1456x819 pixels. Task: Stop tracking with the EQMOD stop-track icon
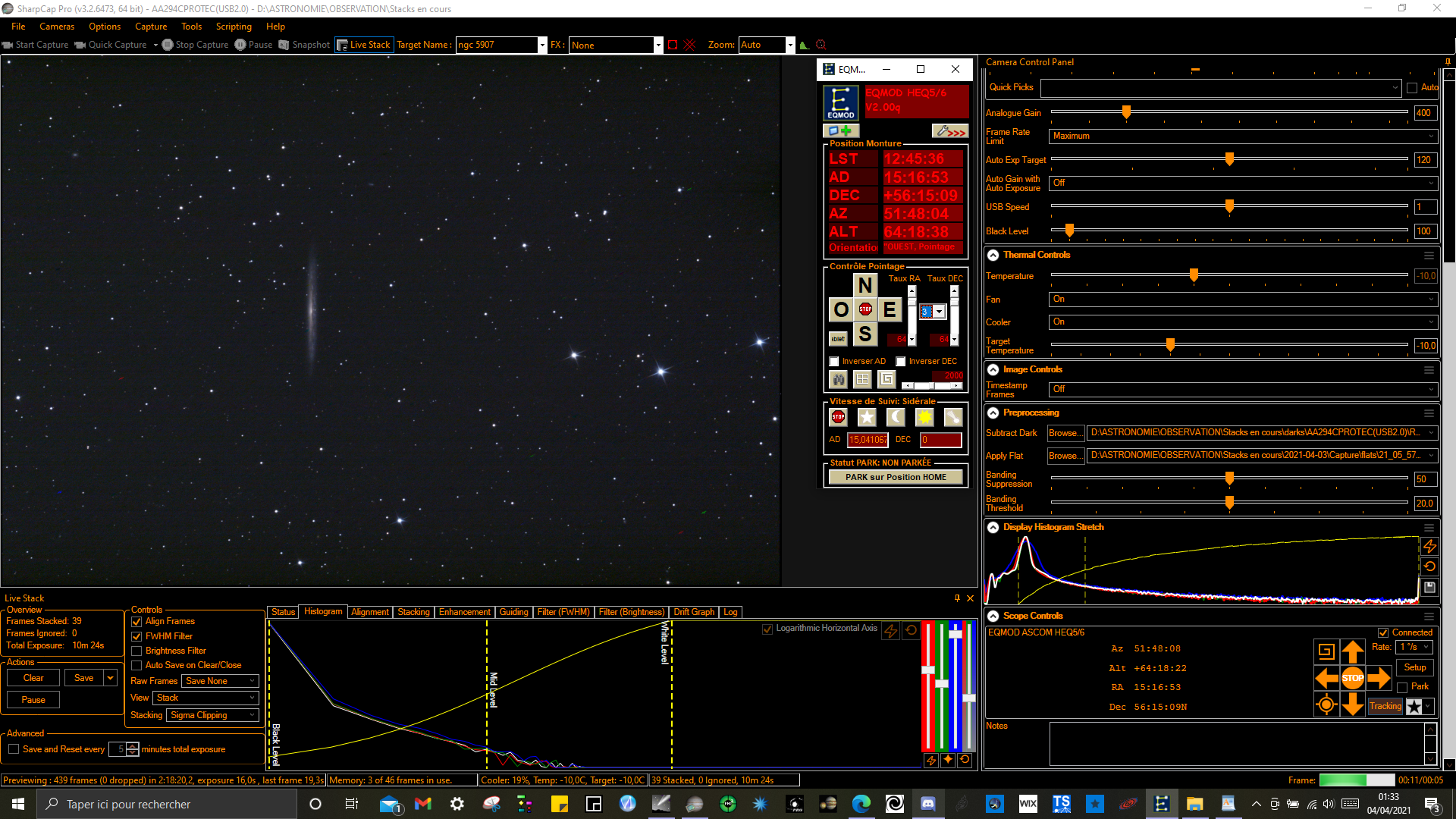pyautogui.click(x=838, y=417)
